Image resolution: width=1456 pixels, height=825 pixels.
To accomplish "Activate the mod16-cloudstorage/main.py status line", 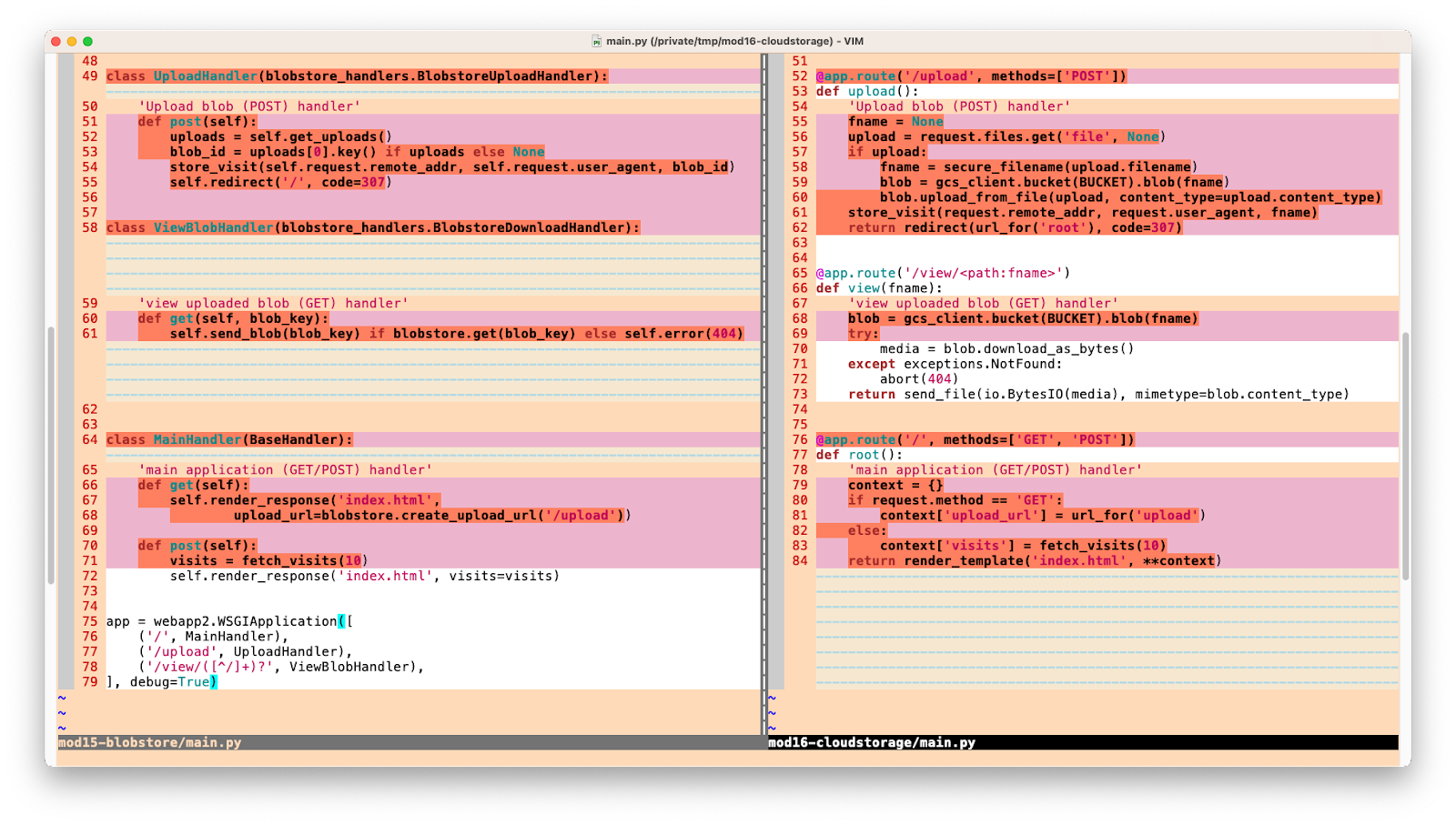I will pyautogui.click(x=872, y=742).
